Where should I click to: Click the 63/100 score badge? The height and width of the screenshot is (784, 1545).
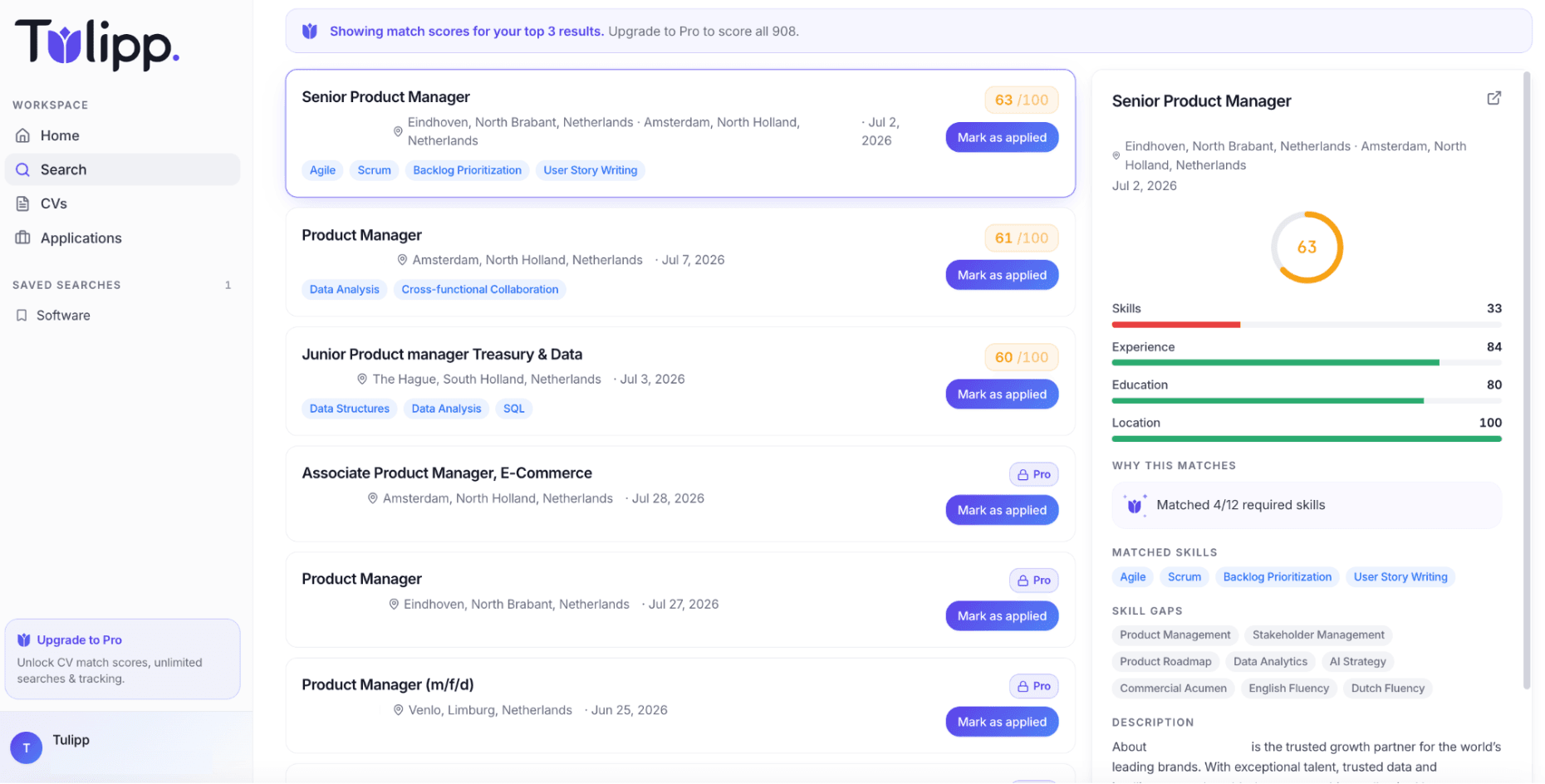pos(1022,100)
